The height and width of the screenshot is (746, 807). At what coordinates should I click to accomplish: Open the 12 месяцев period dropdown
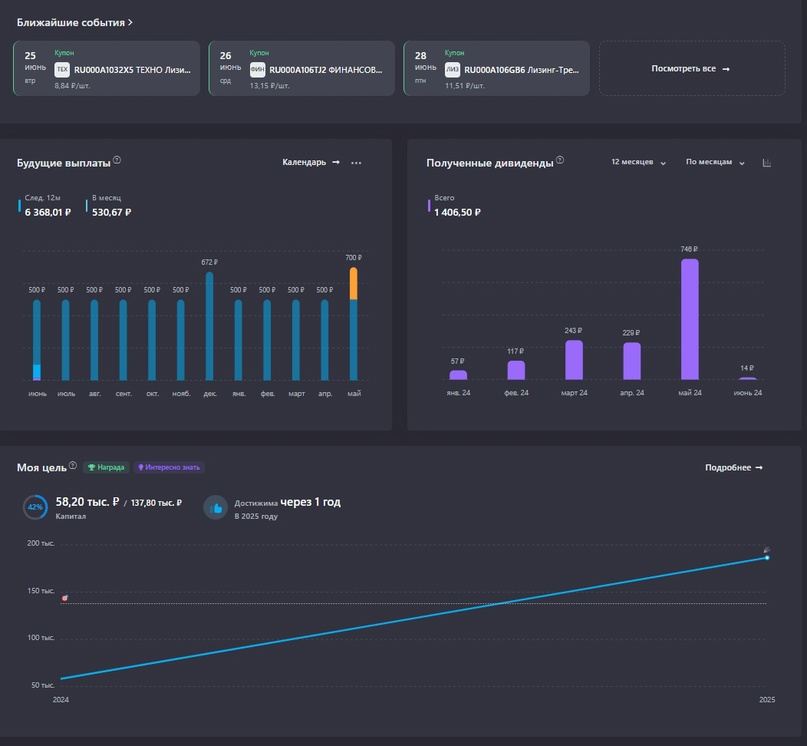pos(638,163)
